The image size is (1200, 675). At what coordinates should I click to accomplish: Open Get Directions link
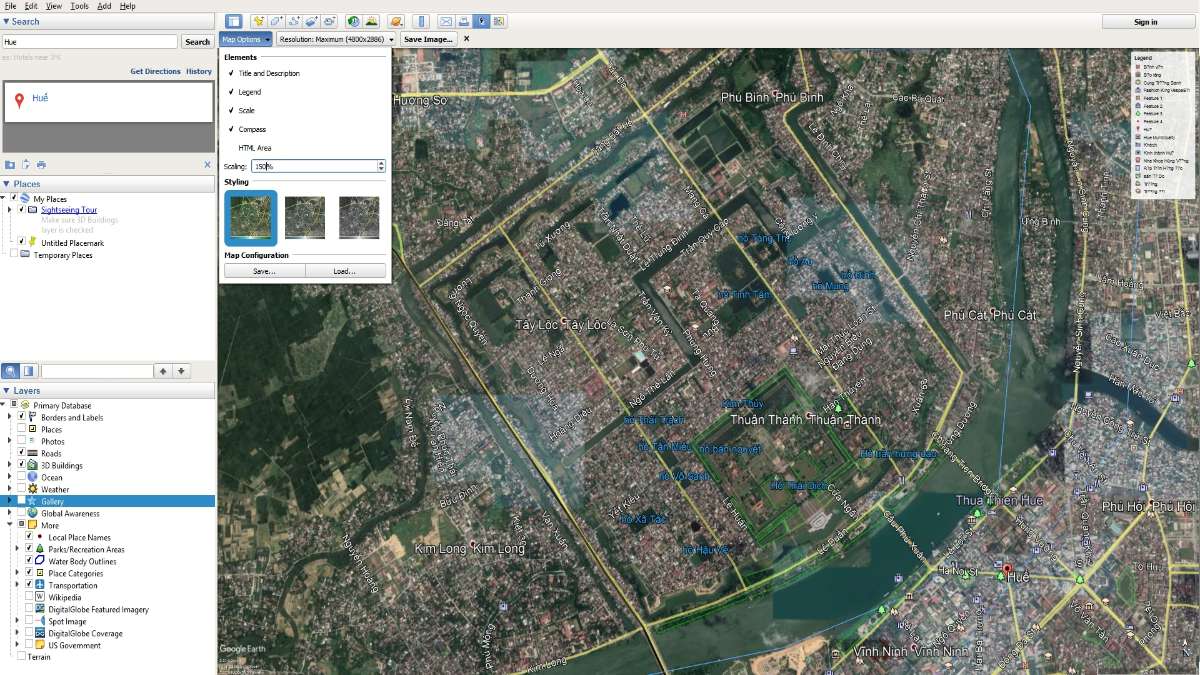tap(155, 71)
